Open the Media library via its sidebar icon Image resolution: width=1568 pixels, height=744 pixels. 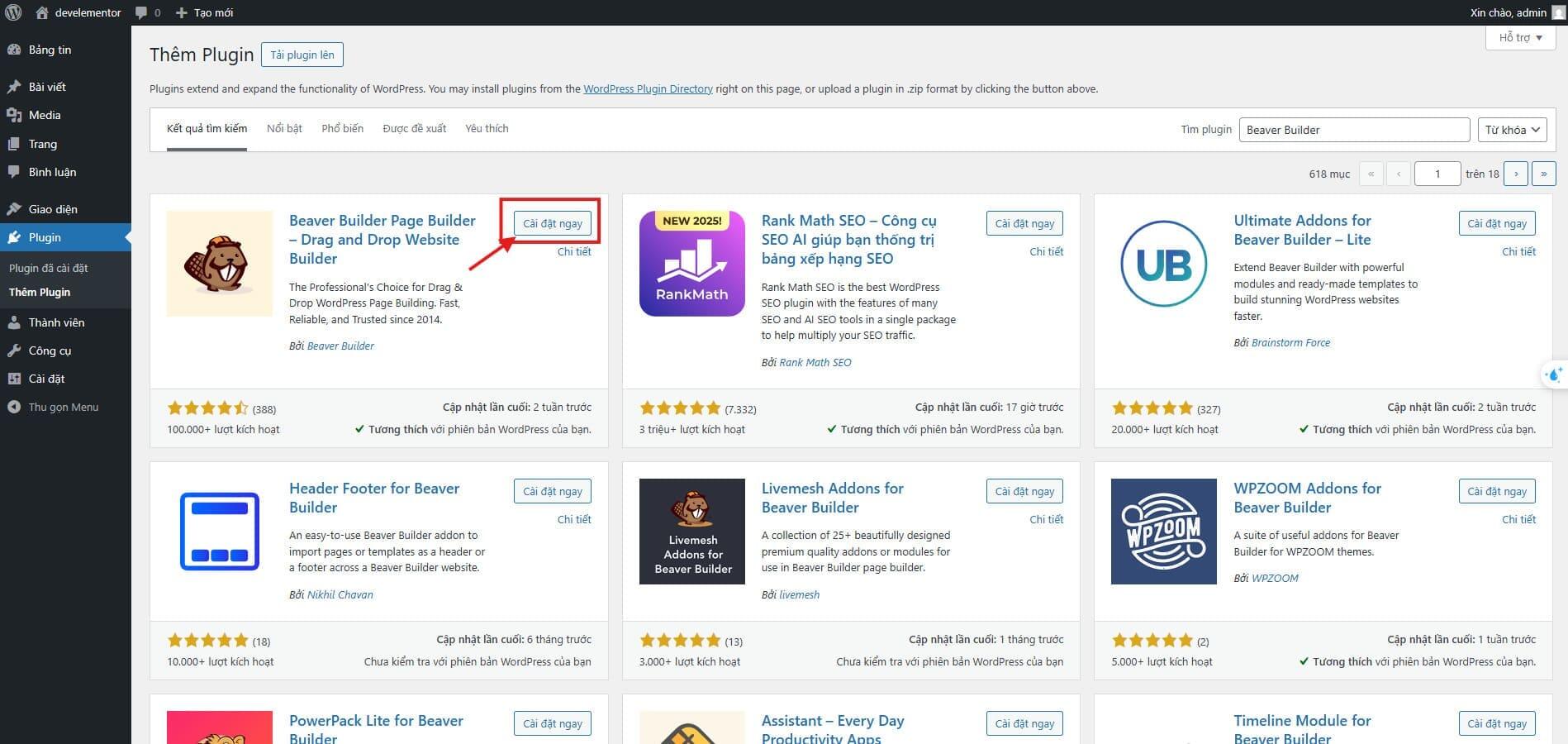point(14,115)
